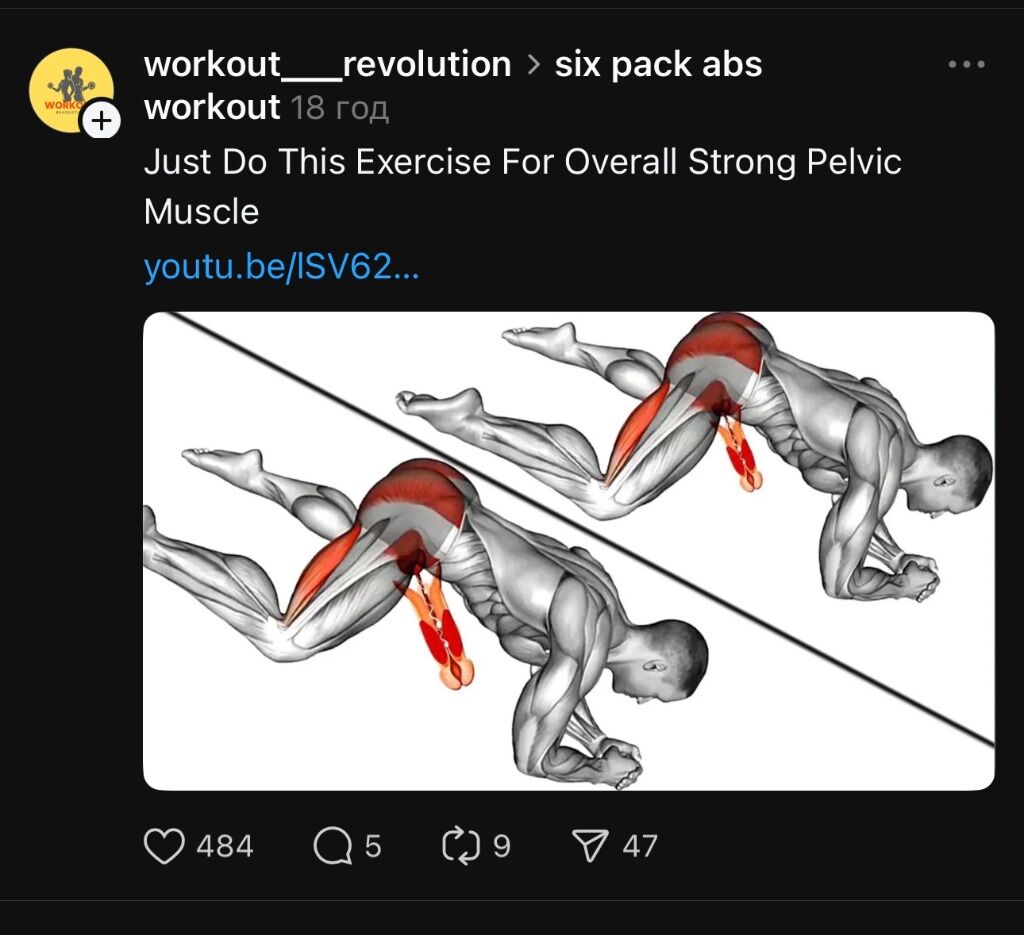This screenshot has width=1024, height=935.
Task: Click the chevron between username and topic
Action: point(534,65)
